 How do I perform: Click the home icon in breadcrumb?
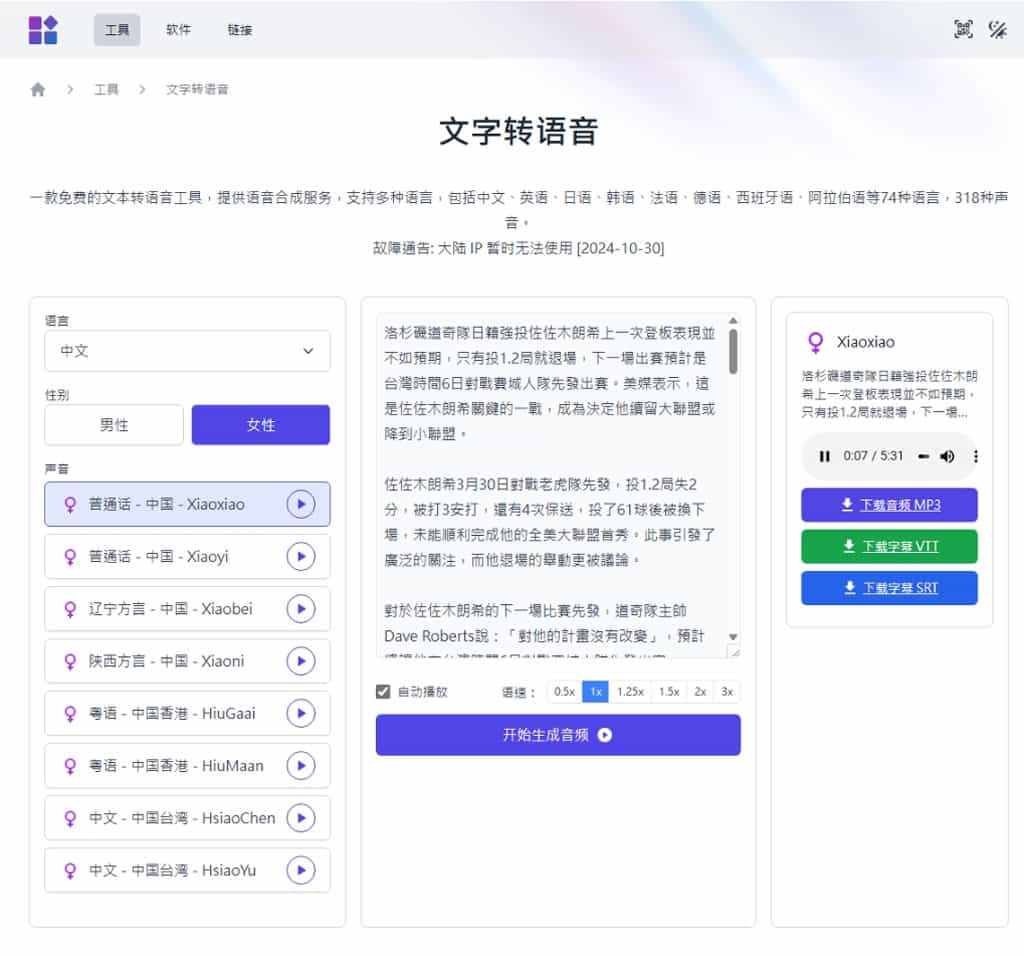coord(38,89)
